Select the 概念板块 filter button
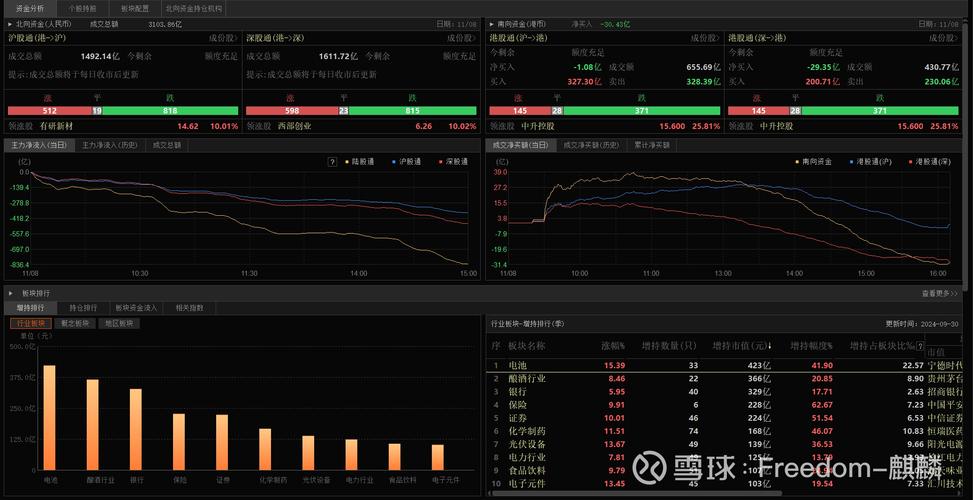Screen dimensions: 973x500 (x=75, y=324)
